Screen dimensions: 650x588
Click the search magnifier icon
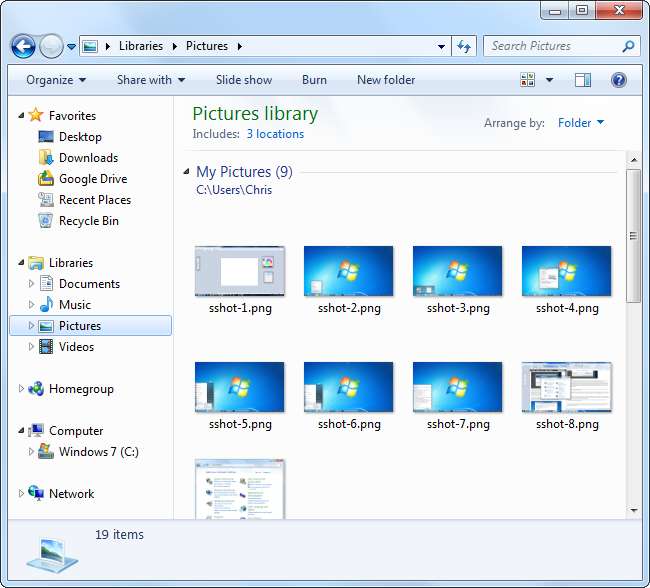628,46
